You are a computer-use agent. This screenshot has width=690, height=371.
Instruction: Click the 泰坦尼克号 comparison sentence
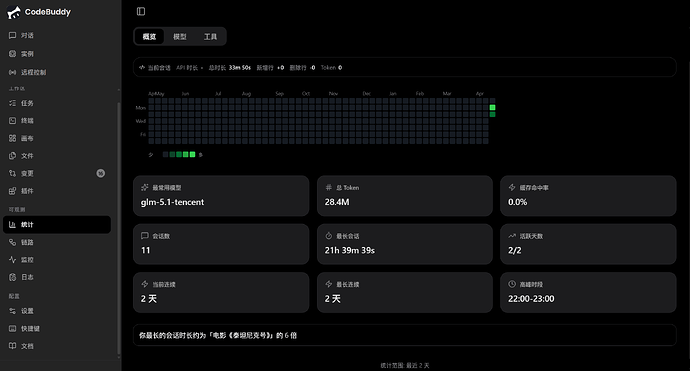[218, 335]
